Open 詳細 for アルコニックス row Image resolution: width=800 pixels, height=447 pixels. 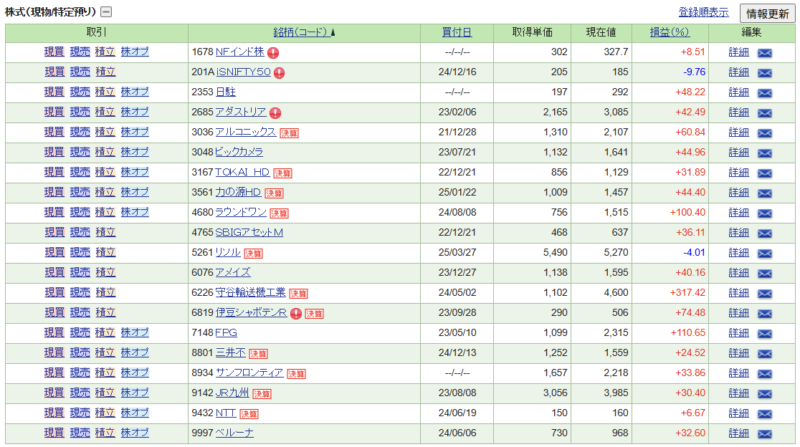[x=738, y=132]
